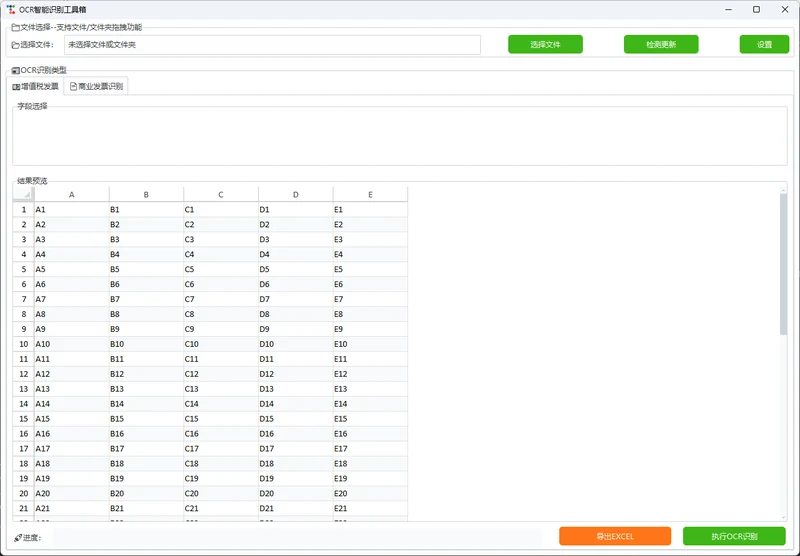Click cell B7 in the results grid
Image resolution: width=800 pixels, height=556 pixels.
pos(146,299)
